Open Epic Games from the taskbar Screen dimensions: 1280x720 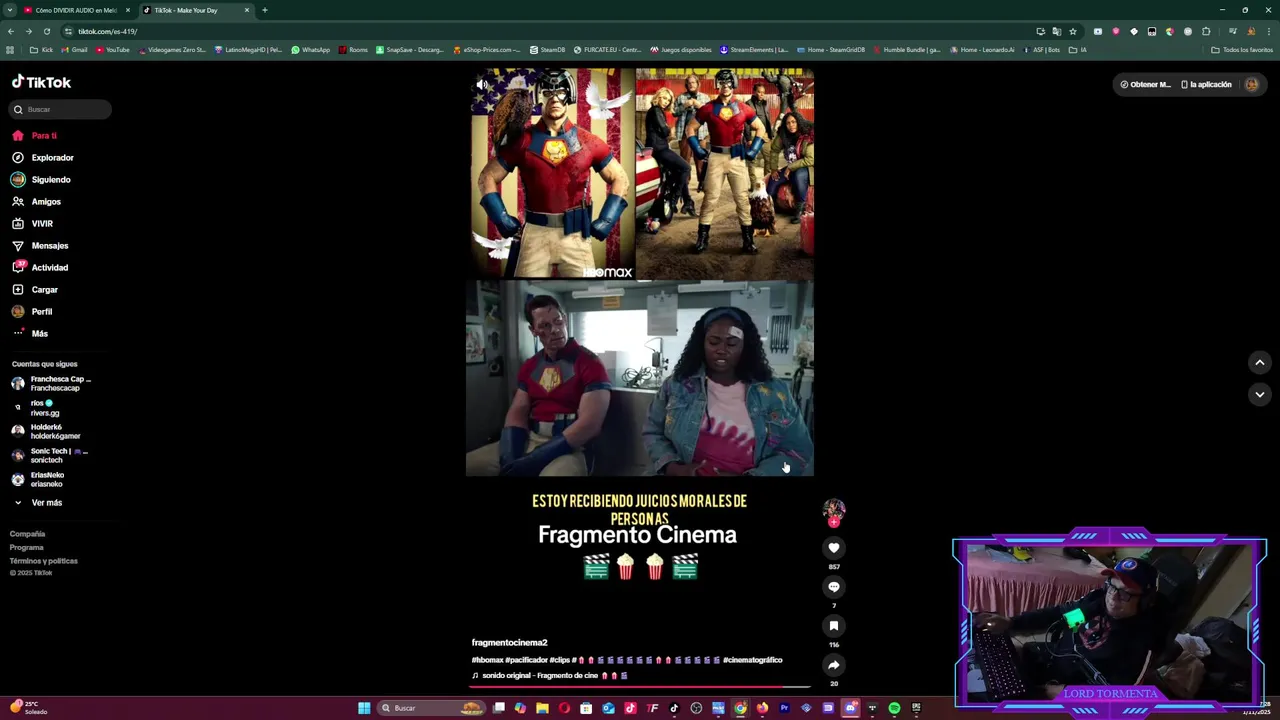[x=916, y=708]
